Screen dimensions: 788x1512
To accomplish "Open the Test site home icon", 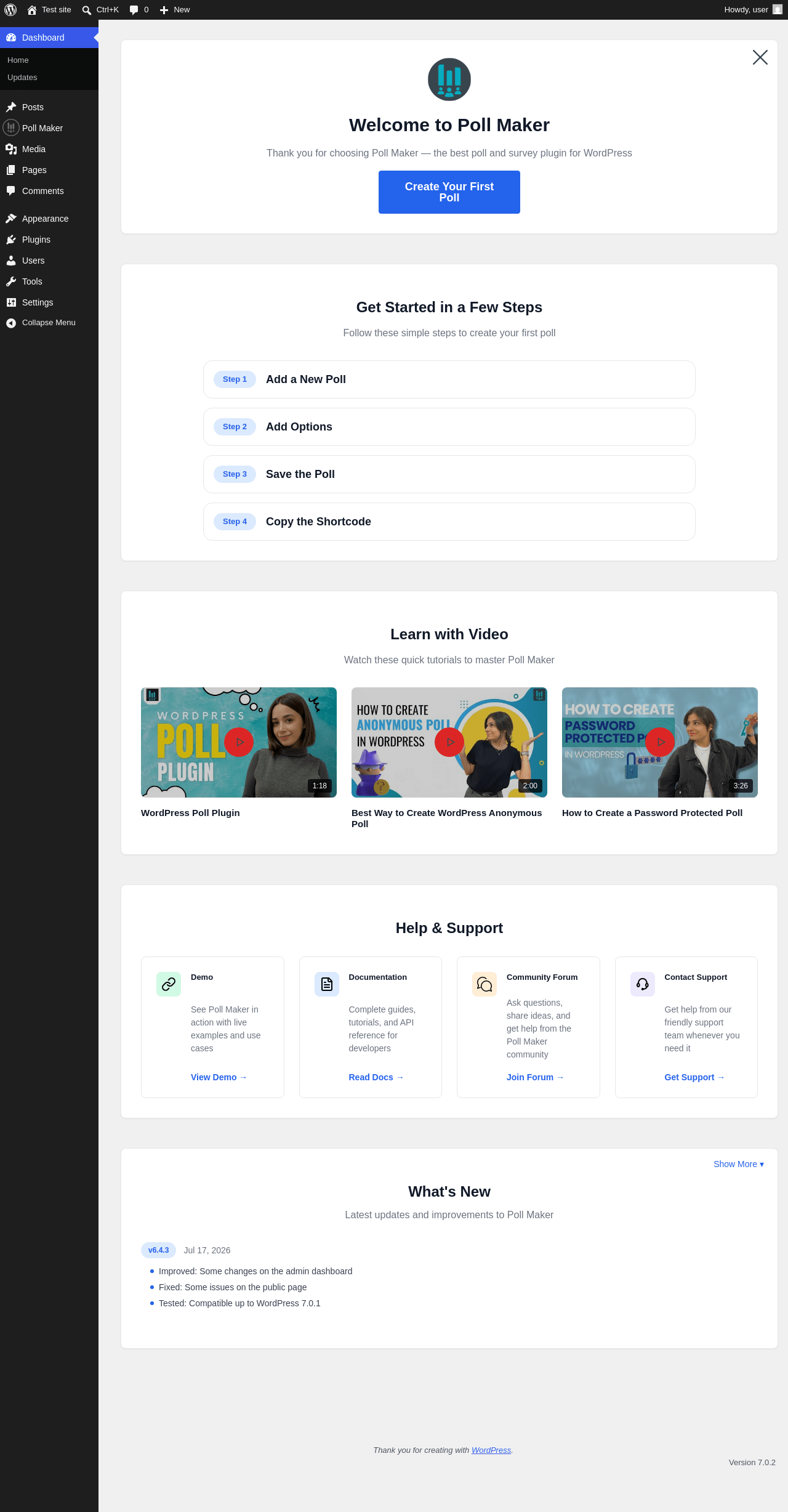I will (x=32, y=10).
